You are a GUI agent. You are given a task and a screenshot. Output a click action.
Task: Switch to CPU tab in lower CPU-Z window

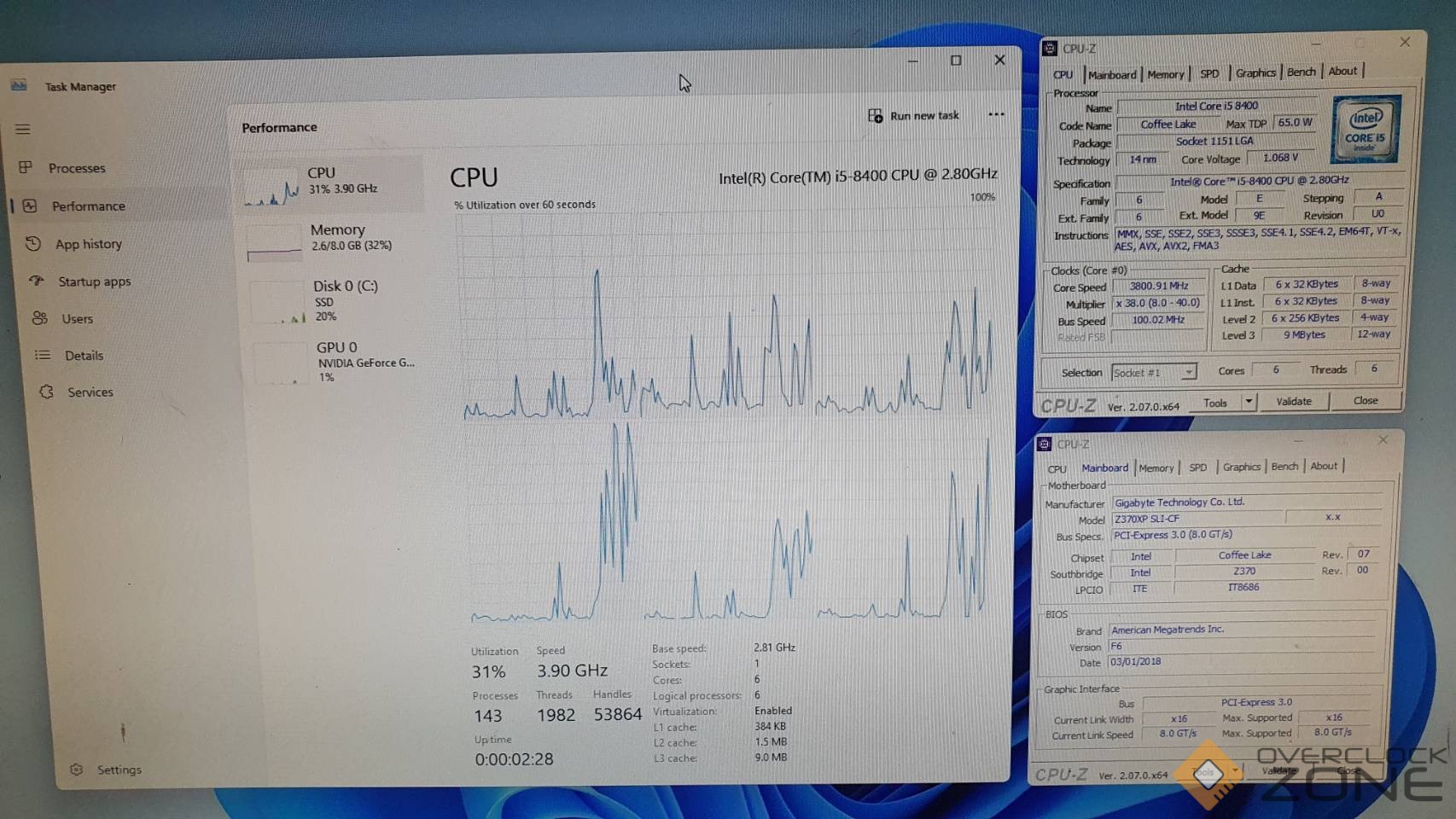1057,469
